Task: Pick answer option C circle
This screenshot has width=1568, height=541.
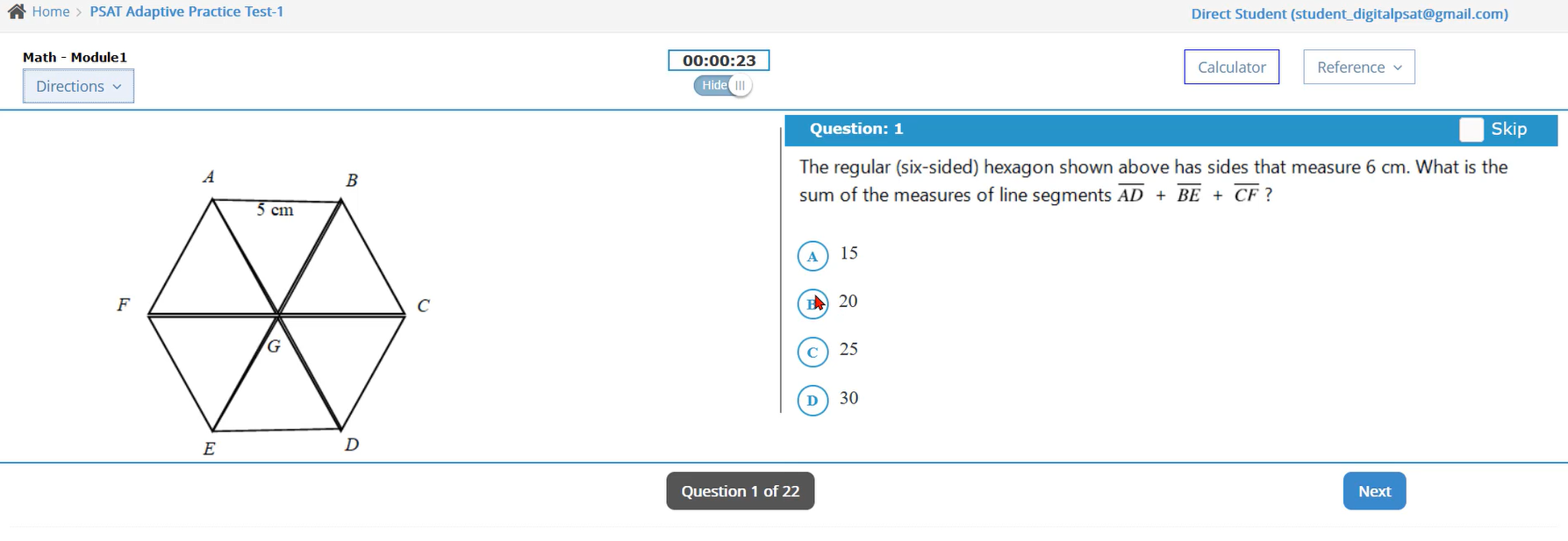Action: pyautogui.click(x=813, y=352)
